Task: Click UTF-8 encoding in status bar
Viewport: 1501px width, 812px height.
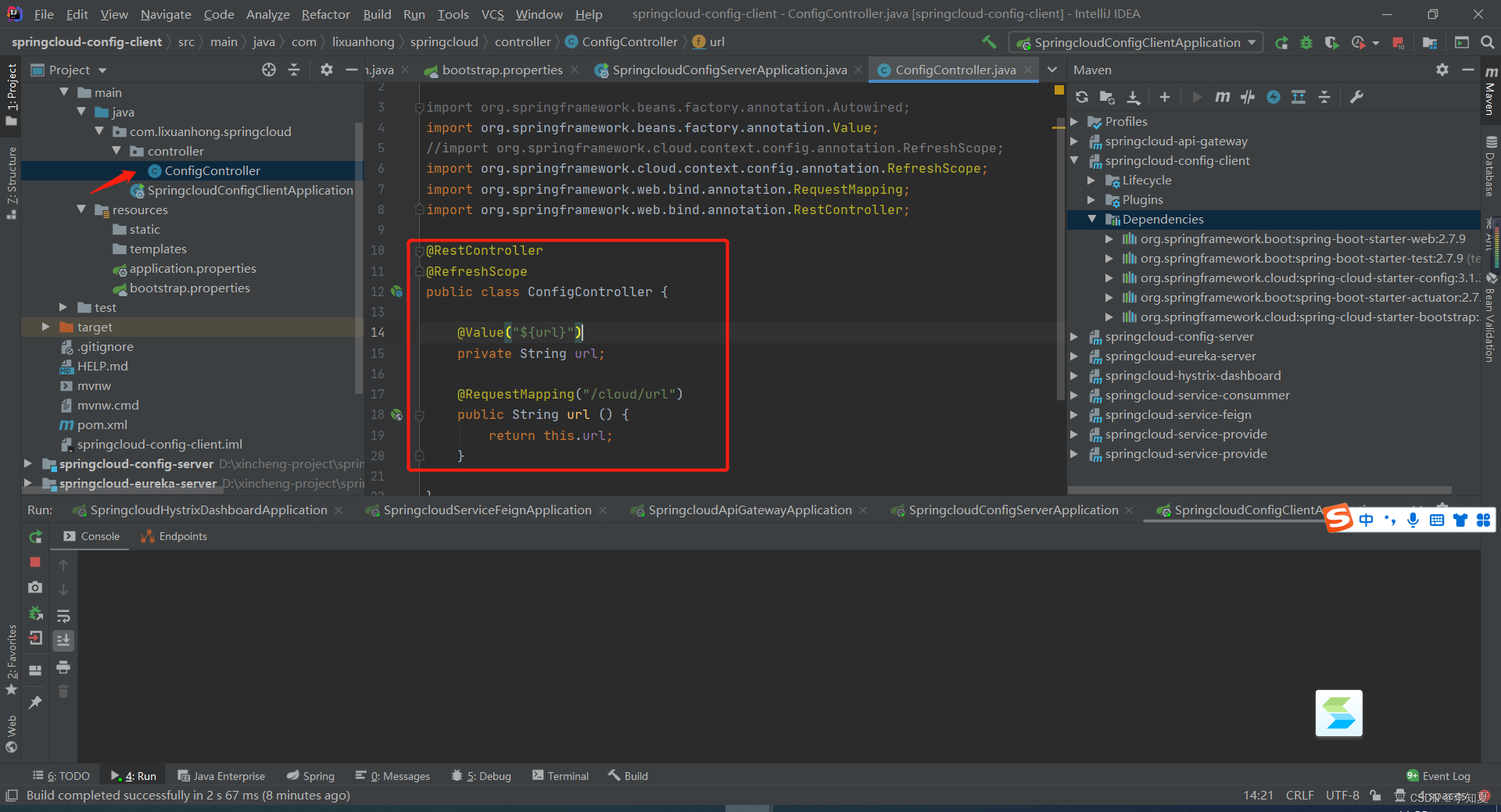Action: (1342, 795)
